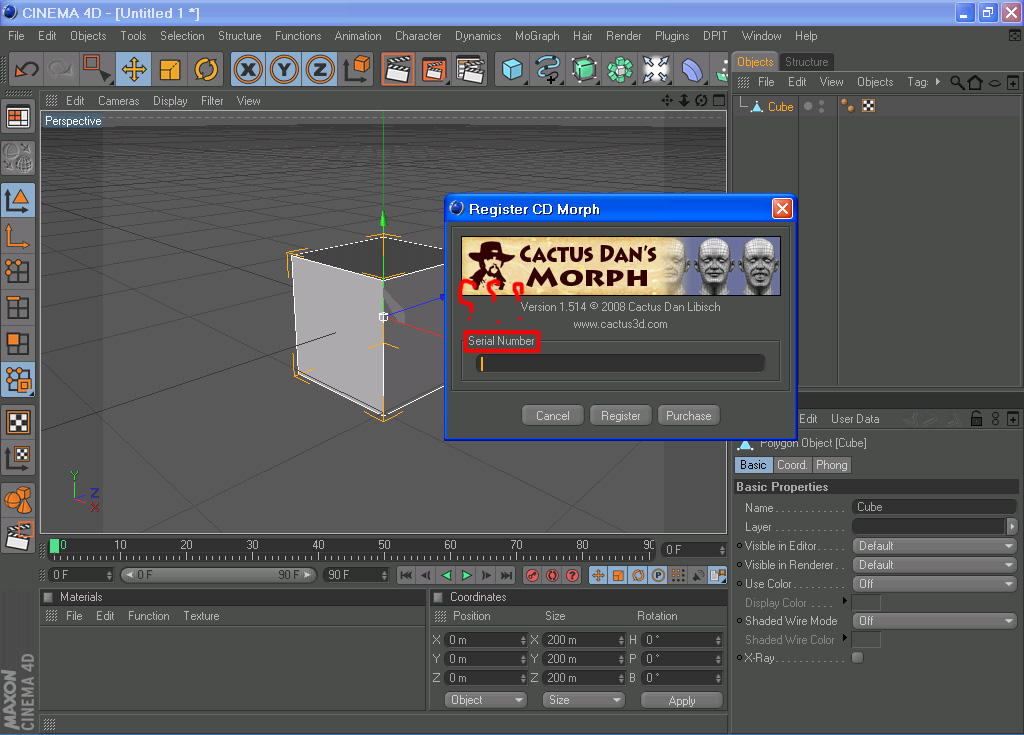Viewport: 1024px width, 735px height.
Task: Click the layout switch icon
Action: 18,118
